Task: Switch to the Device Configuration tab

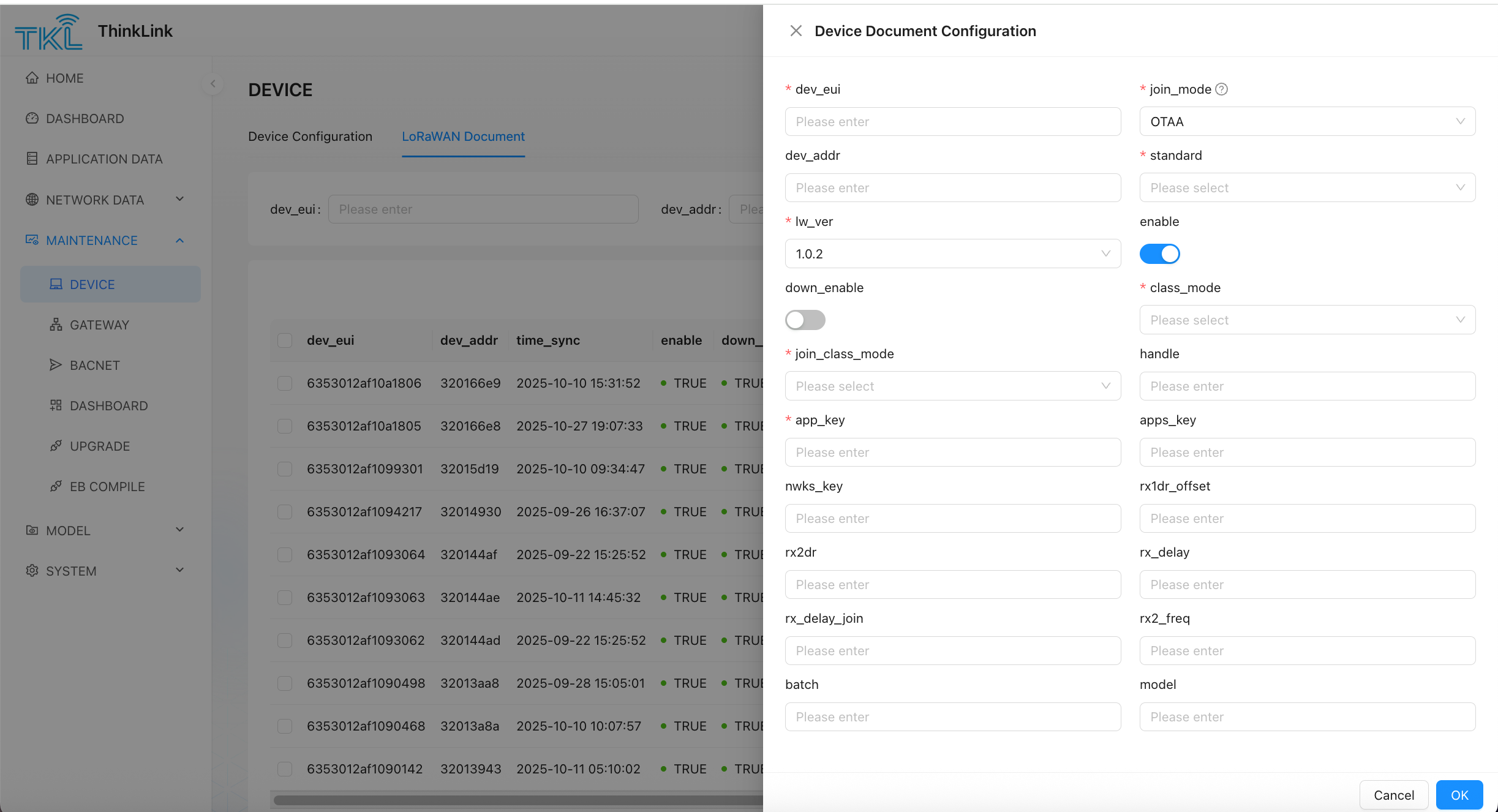Action: point(310,137)
